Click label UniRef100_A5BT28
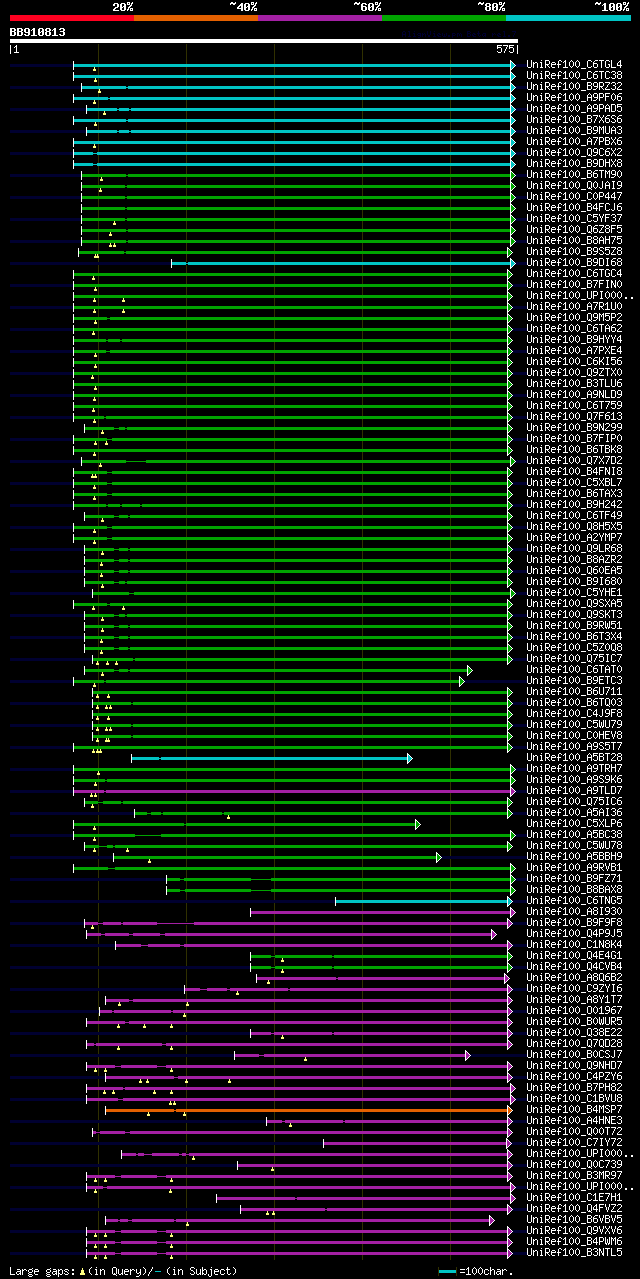The width and height of the screenshot is (640, 1279). point(574,758)
